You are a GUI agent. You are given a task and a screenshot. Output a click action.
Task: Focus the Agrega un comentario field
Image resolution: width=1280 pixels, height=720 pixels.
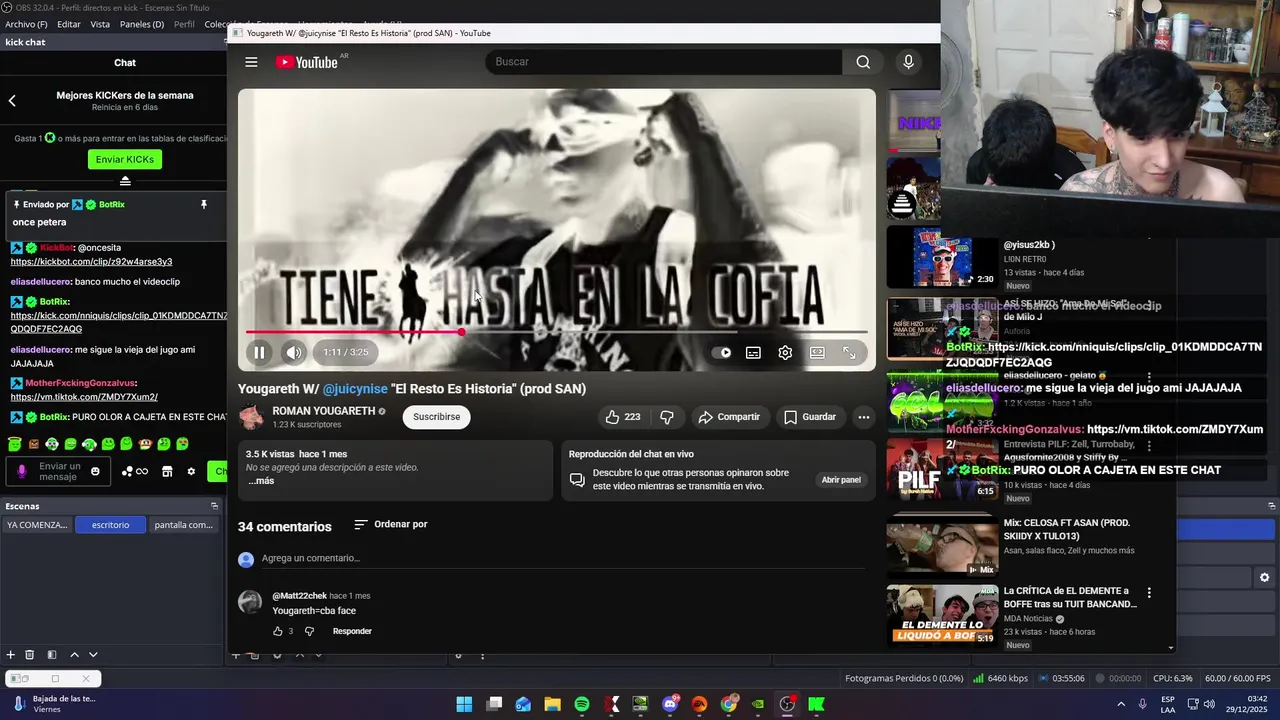click(562, 558)
